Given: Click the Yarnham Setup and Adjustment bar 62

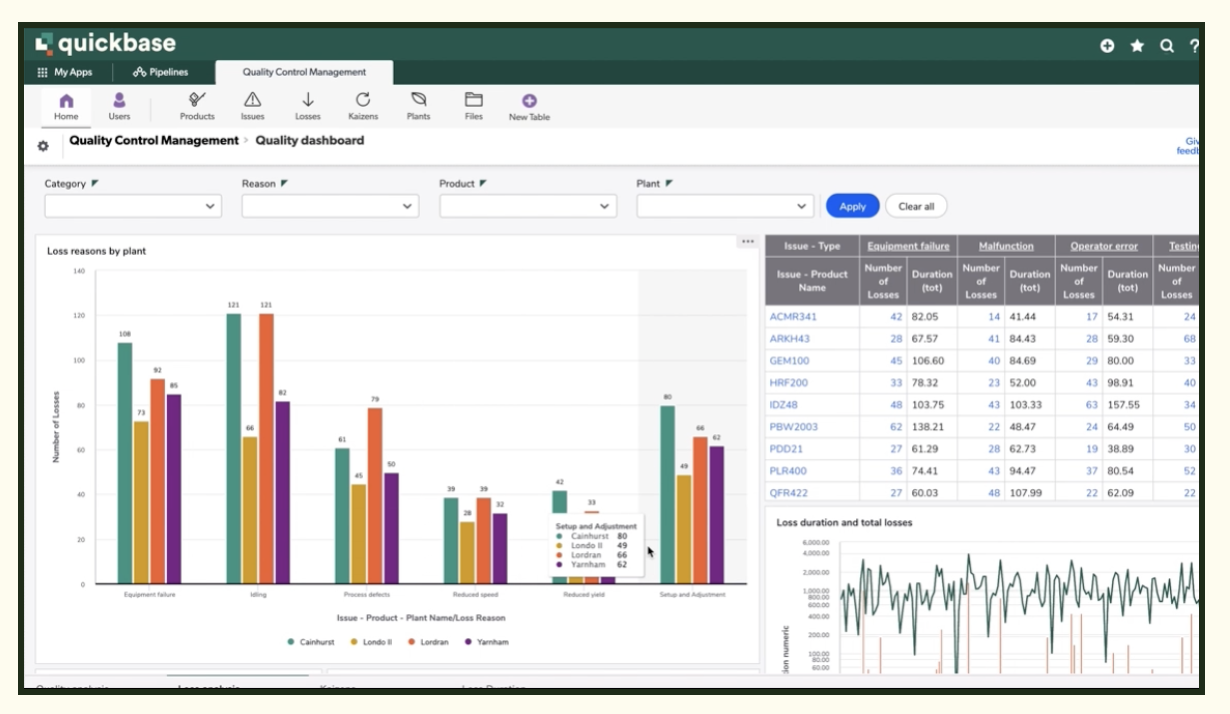Looking at the screenshot, I should [717, 514].
